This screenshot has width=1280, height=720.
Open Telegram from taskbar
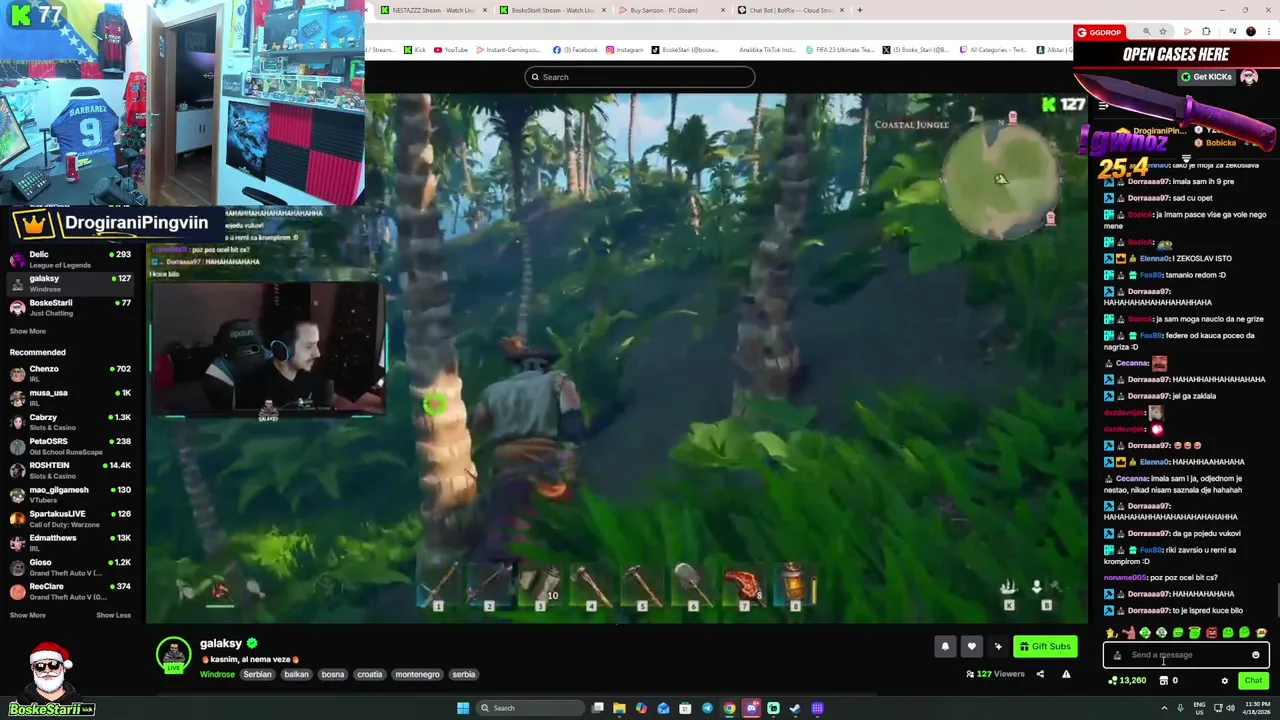tap(707, 708)
